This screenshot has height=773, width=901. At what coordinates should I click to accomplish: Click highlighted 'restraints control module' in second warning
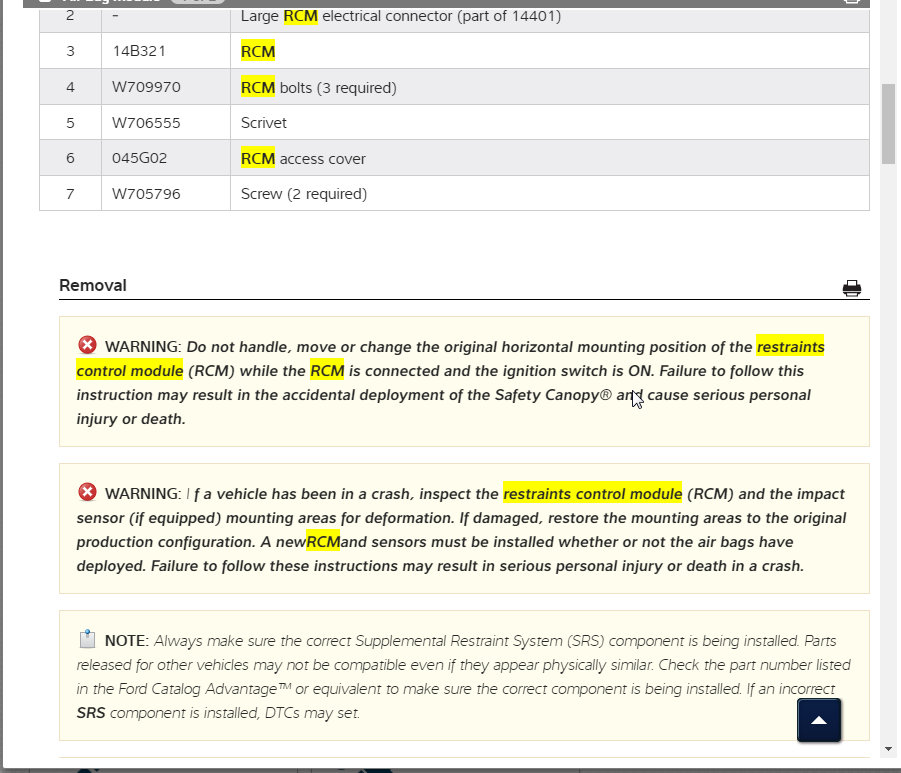click(592, 494)
